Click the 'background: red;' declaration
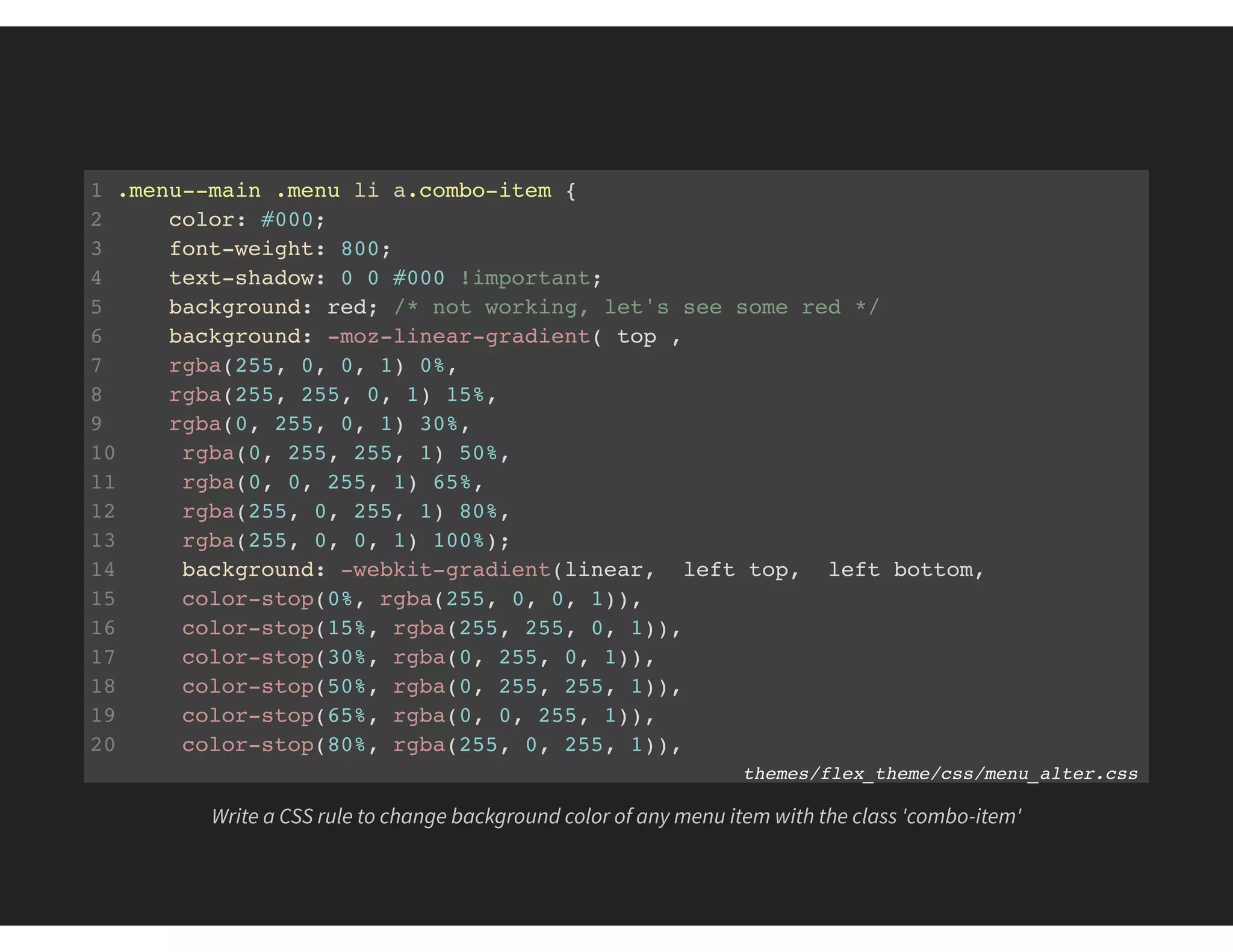 (273, 308)
